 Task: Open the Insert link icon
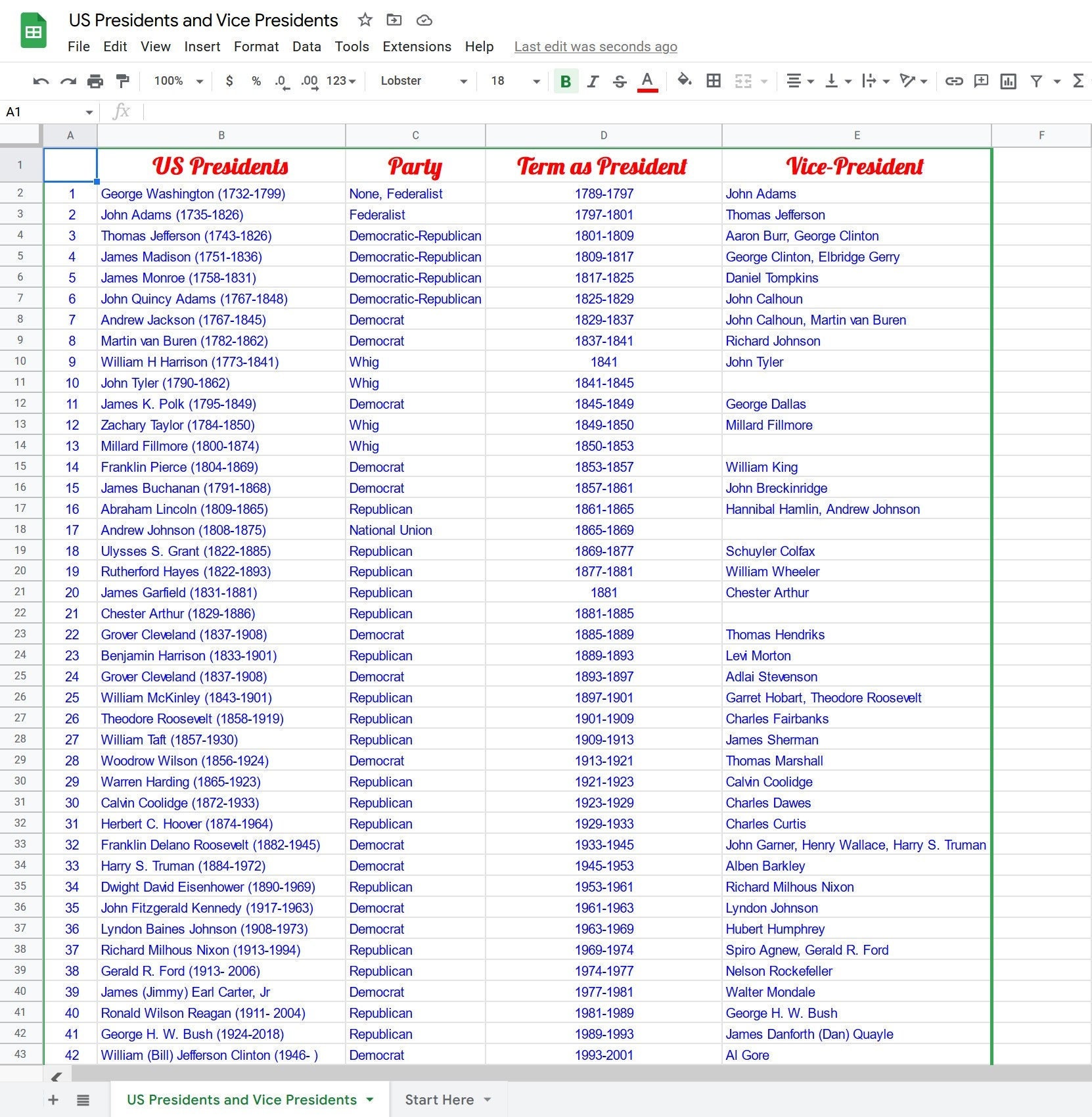point(955,81)
